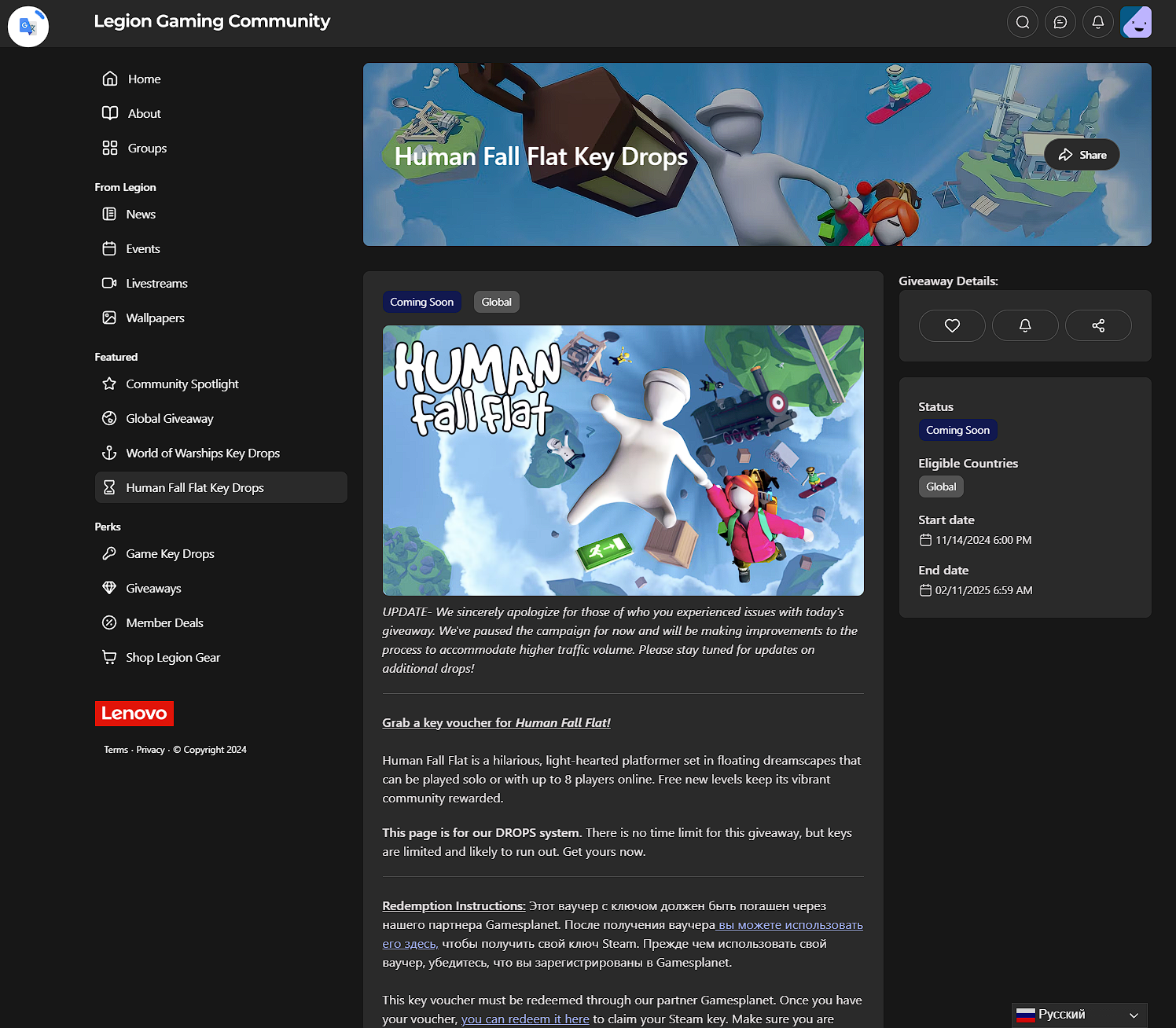Select Human Fall Flat Key Drops item

[x=221, y=487]
